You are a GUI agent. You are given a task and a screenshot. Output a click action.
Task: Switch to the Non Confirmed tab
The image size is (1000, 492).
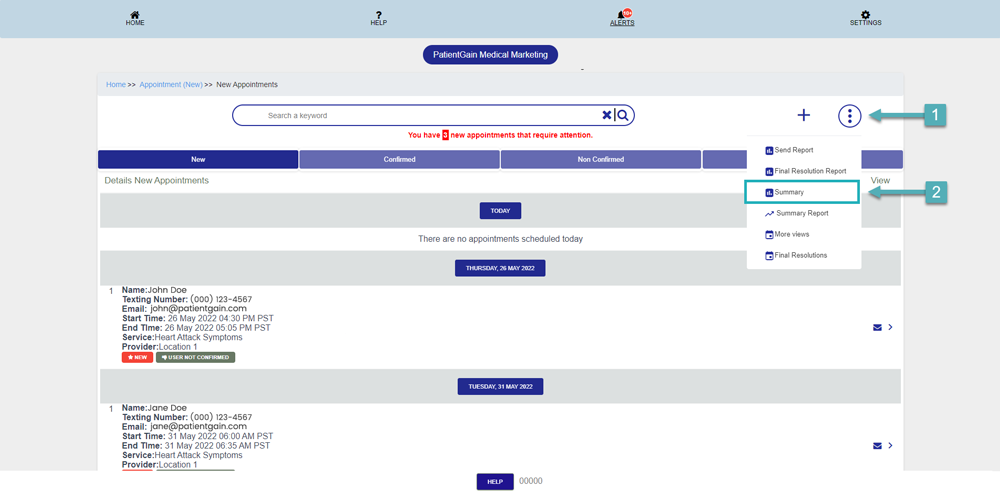point(601,160)
